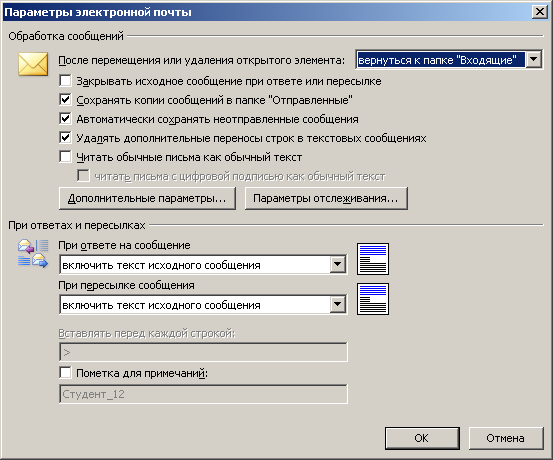553x460 pixels.
Task: Click the При пересылке сообщения combo field
Action: pos(203,305)
